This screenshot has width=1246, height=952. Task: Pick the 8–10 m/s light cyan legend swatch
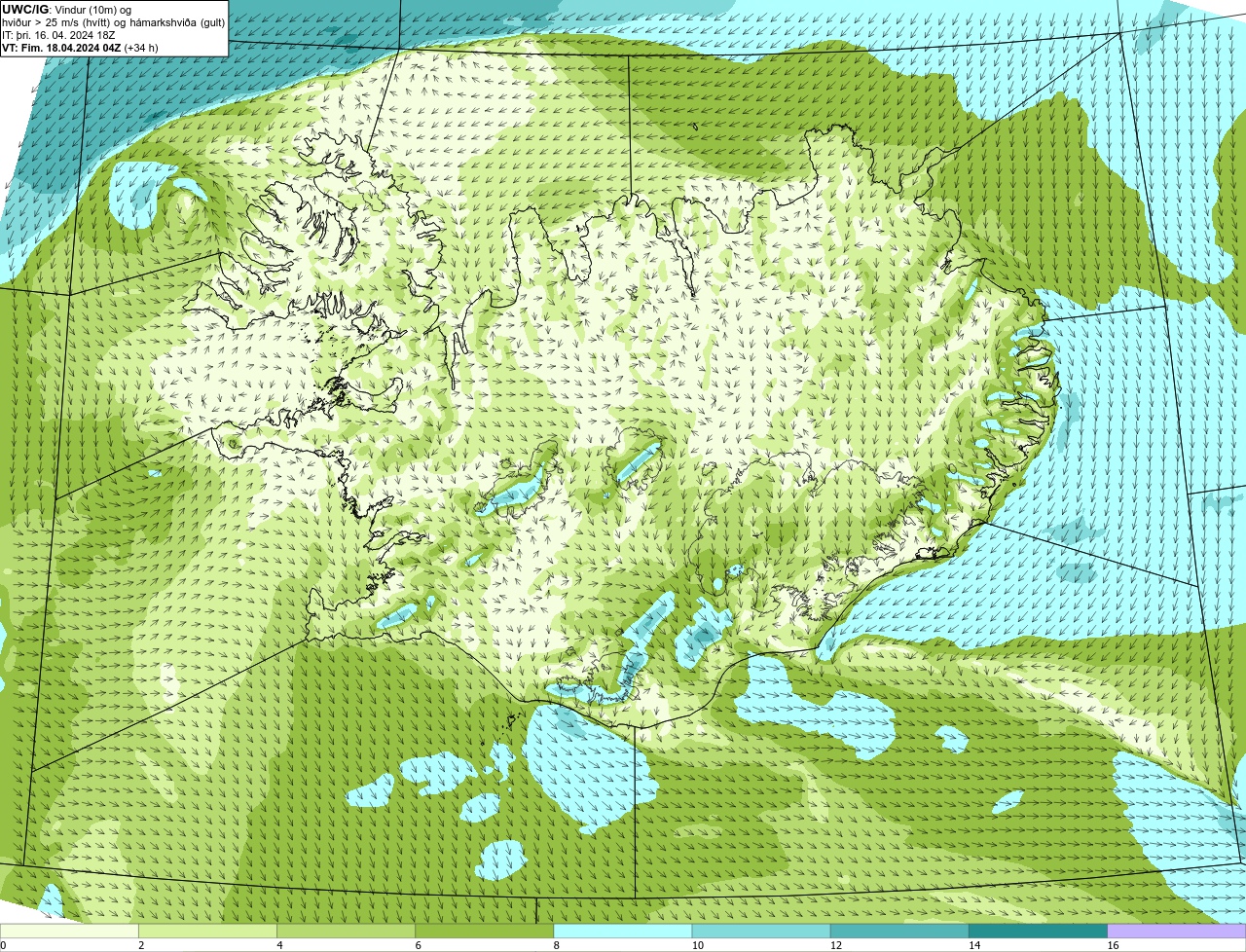[623, 931]
